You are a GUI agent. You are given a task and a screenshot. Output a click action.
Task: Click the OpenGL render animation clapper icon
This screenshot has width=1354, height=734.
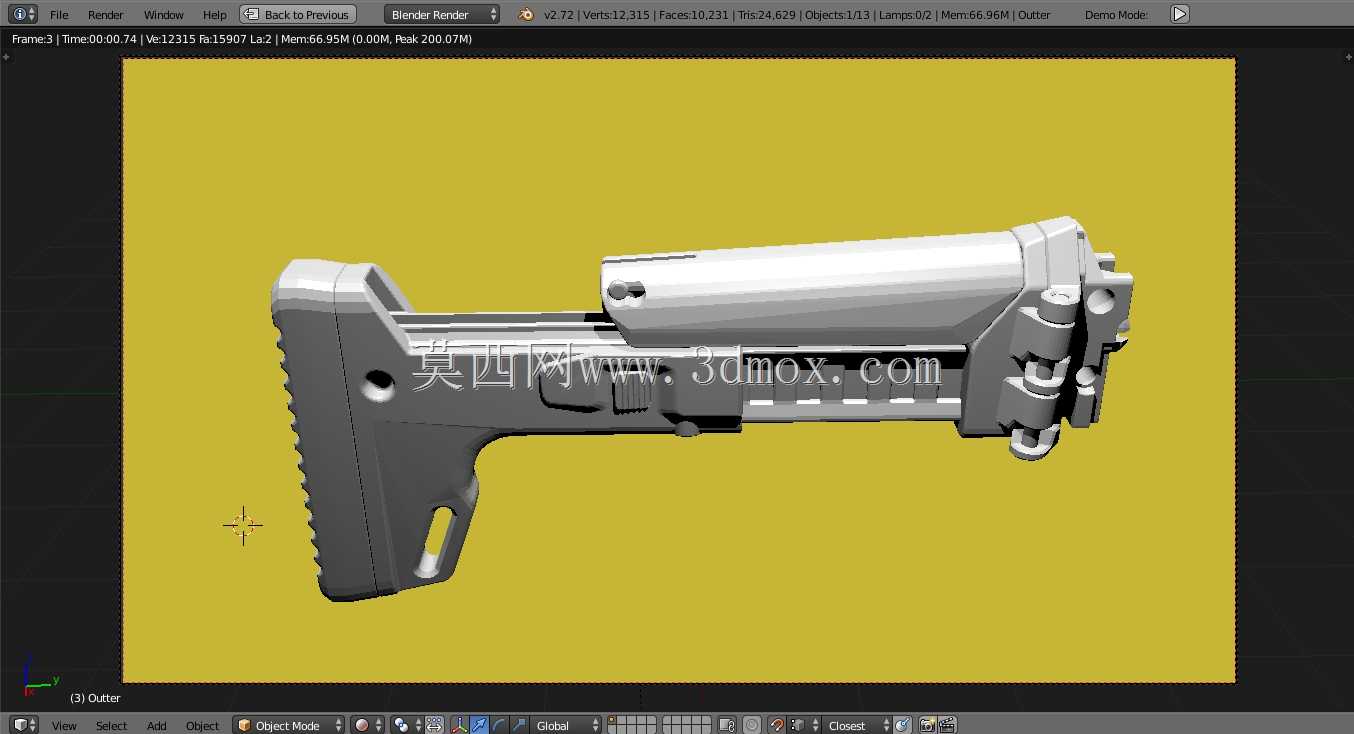(947, 725)
